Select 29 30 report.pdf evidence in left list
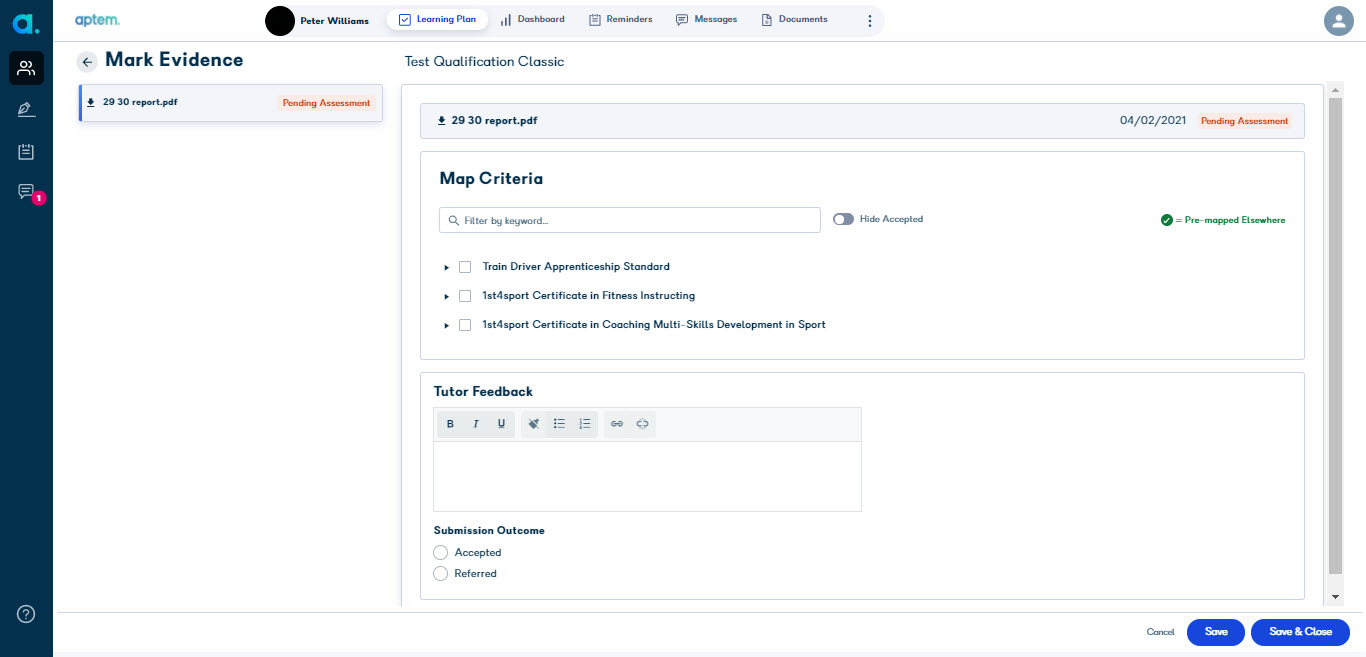Viewport: 1366px width, 657px height. tap(231, 103)
